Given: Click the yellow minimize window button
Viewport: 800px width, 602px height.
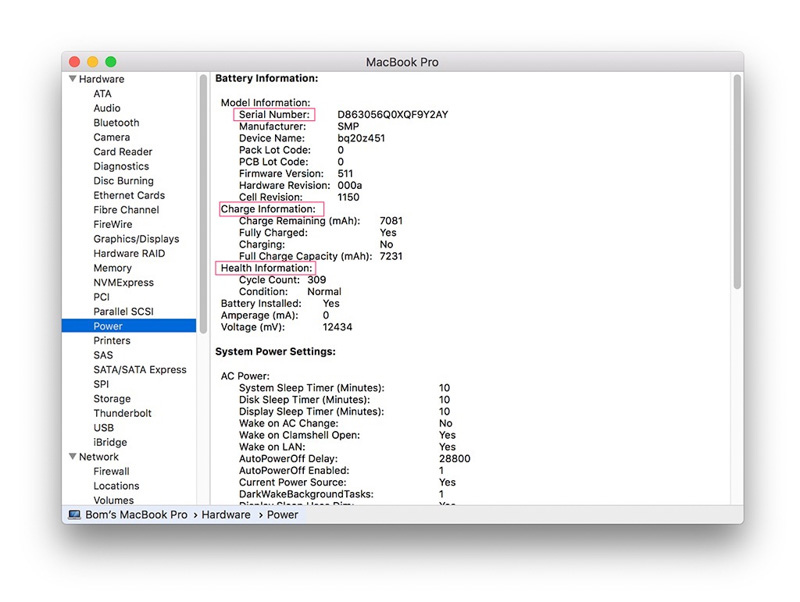Looking at the screenshot, I should pos(92,62).
